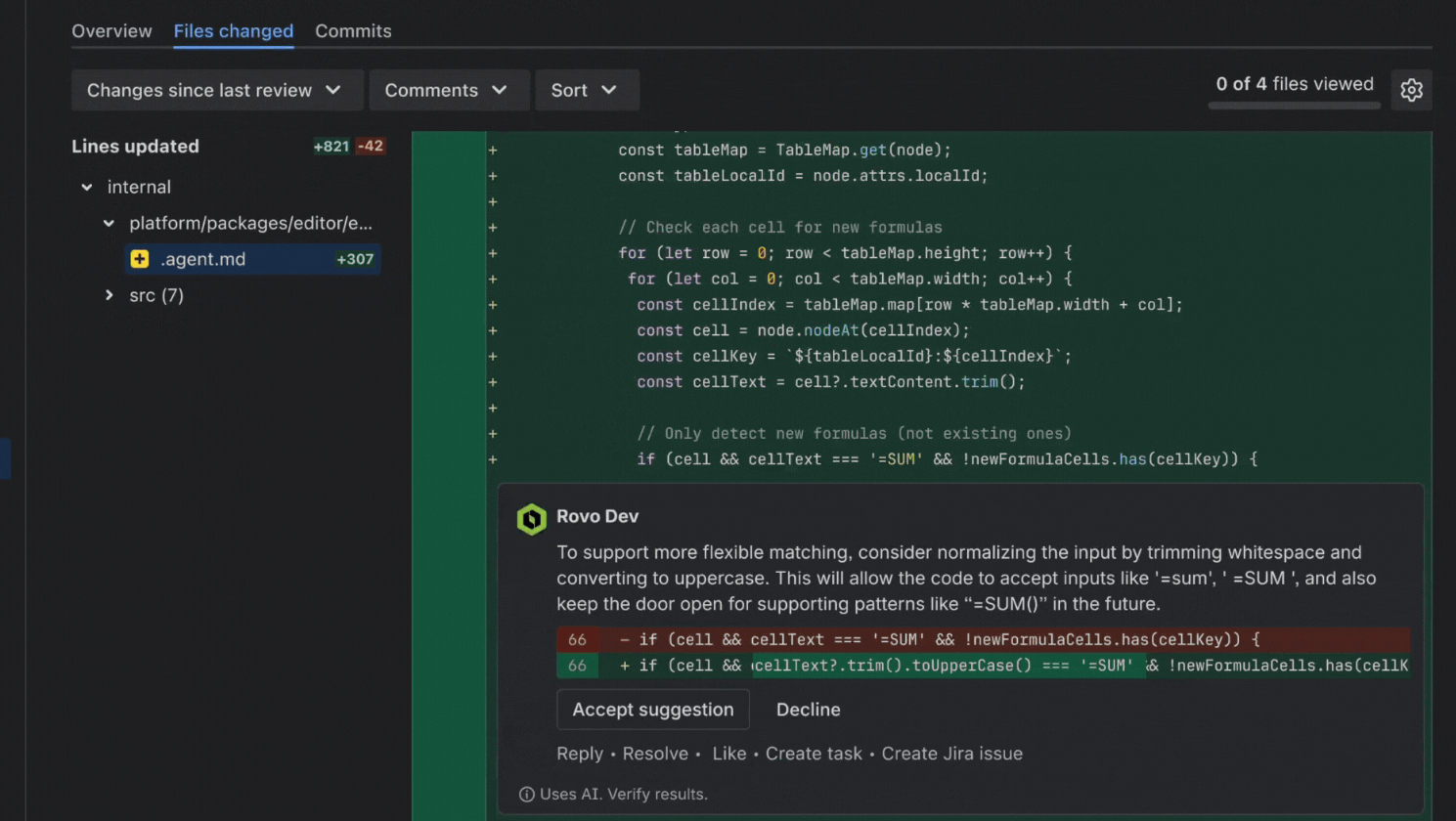Click the Rovo Dev avatar icon
Screen dimensions: 1456x821
click(x=532, y=519)
